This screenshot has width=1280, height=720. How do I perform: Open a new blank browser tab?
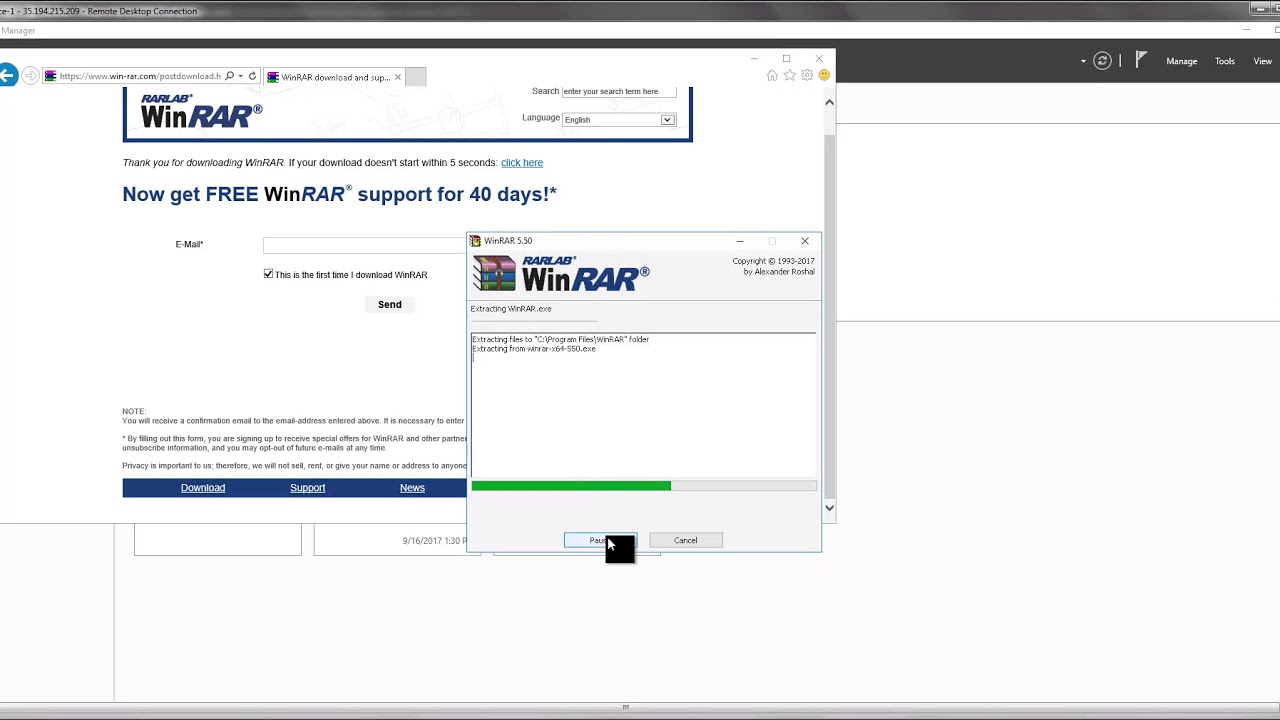(x=416, y=77)
